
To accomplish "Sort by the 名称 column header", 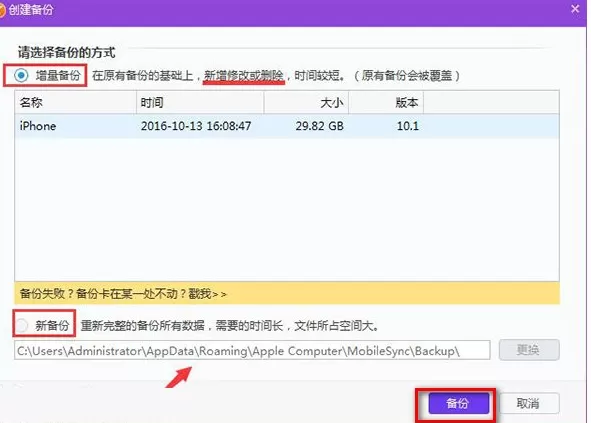I will pyautogui.click(x=75, y=102).
